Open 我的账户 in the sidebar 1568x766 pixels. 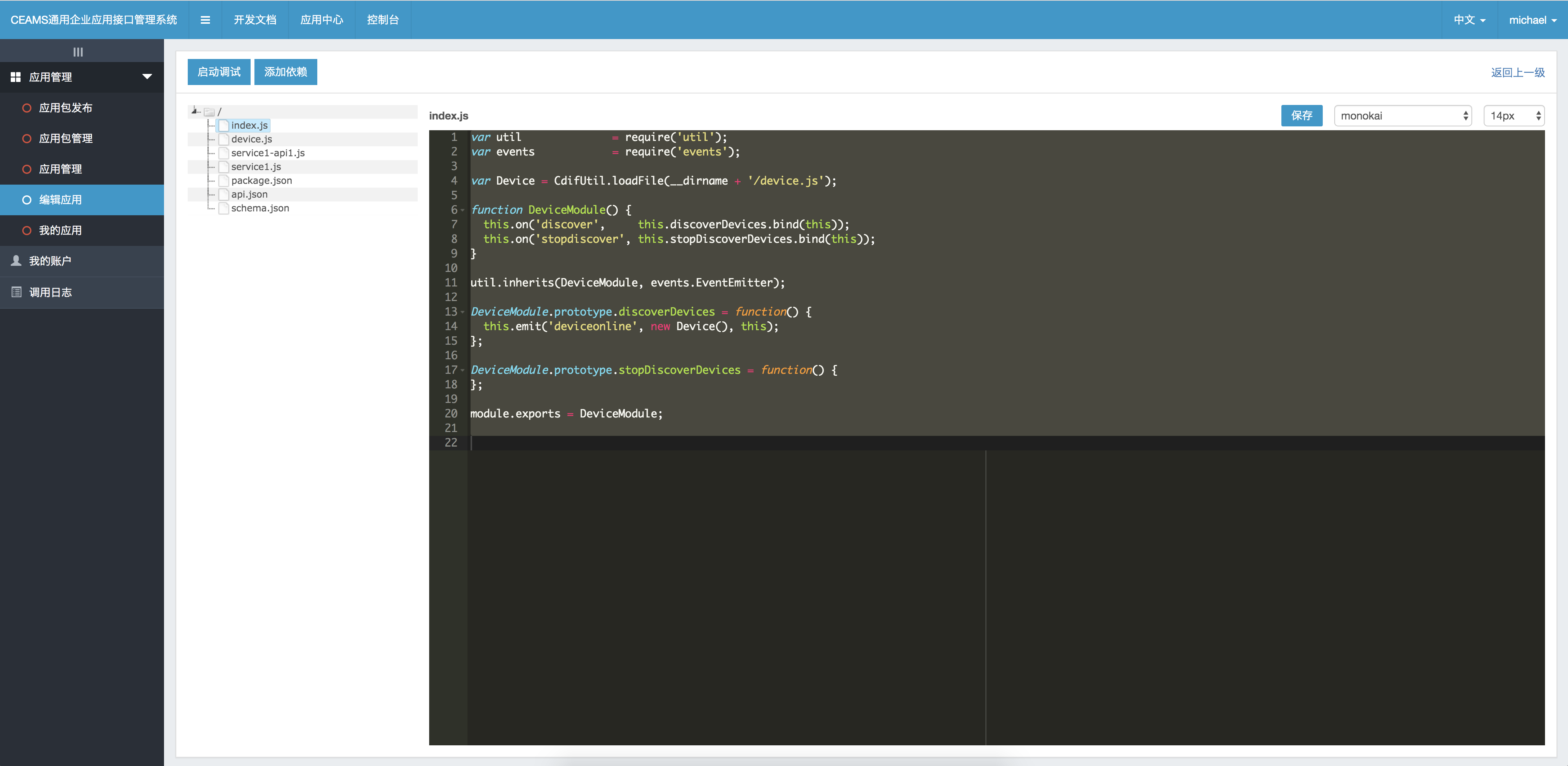[x=82, y=261]
